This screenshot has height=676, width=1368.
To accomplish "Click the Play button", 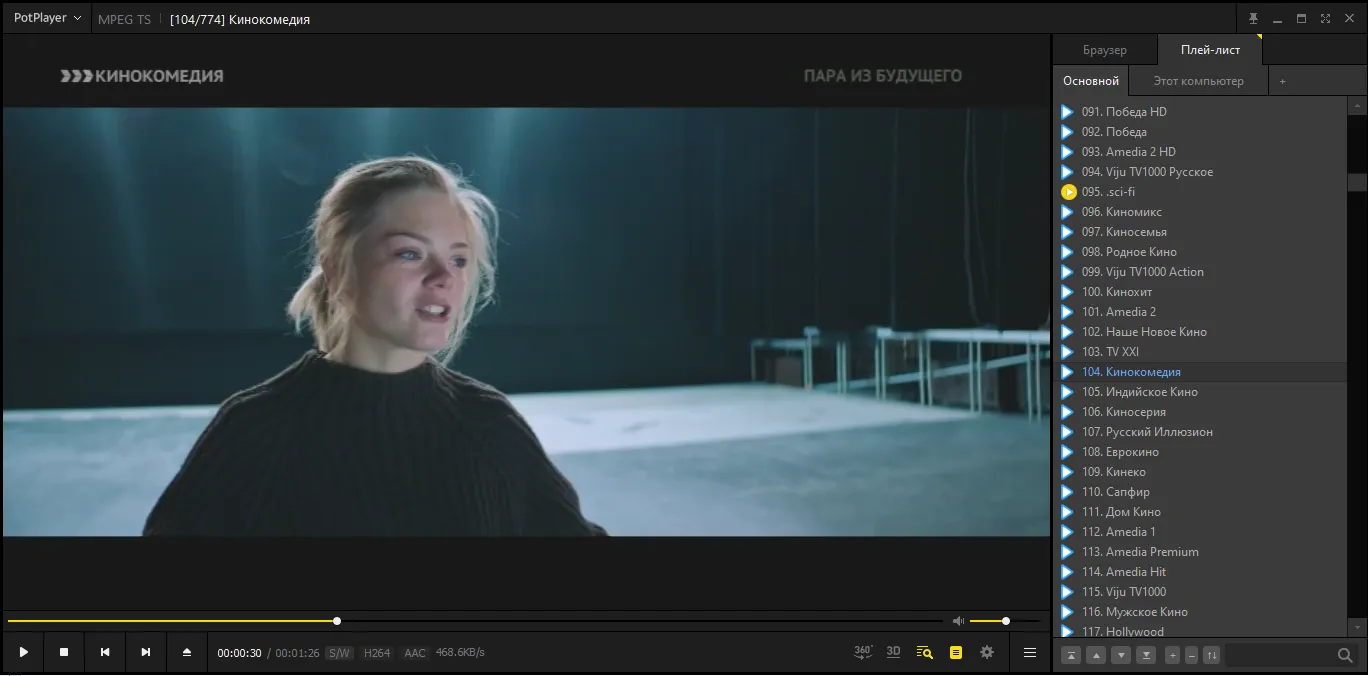I will pyautogui.click(x=24, y=652).
